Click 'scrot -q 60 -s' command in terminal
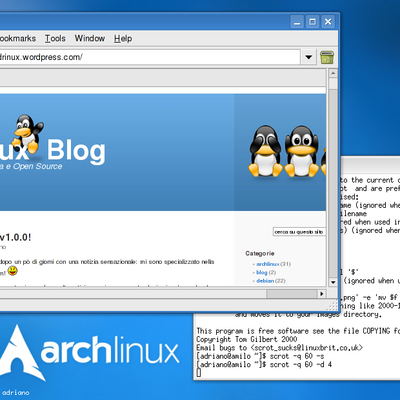400x400 pixels. click(x=297, y=356)
